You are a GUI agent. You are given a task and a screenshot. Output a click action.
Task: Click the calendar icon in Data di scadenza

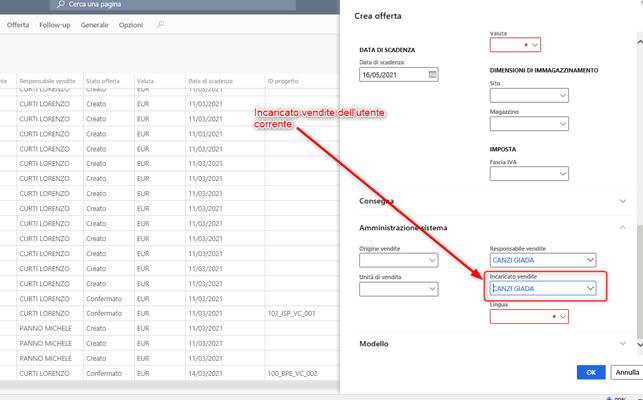pos(432,74)
